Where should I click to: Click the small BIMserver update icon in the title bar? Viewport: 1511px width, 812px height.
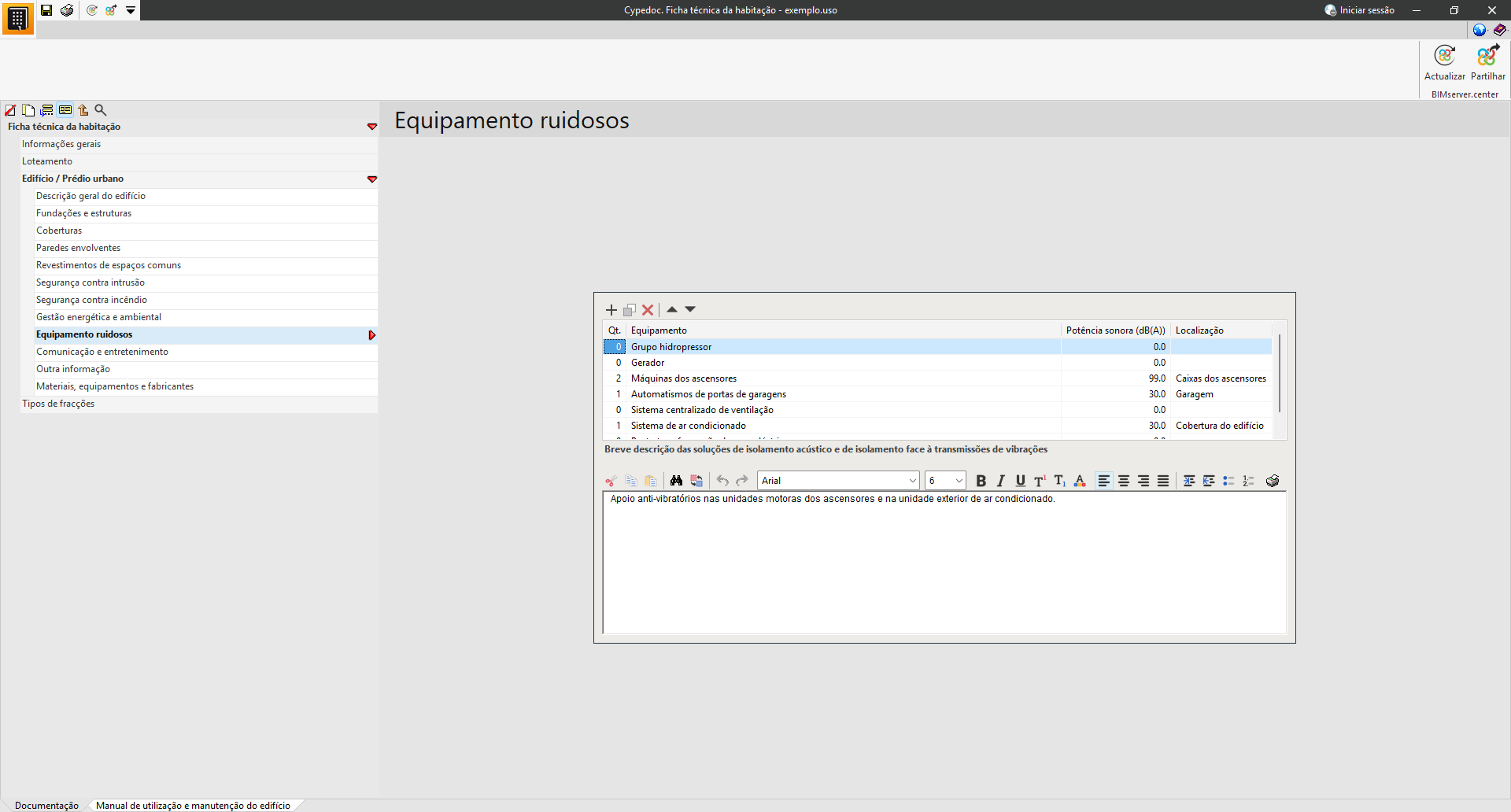click(92, 10)
